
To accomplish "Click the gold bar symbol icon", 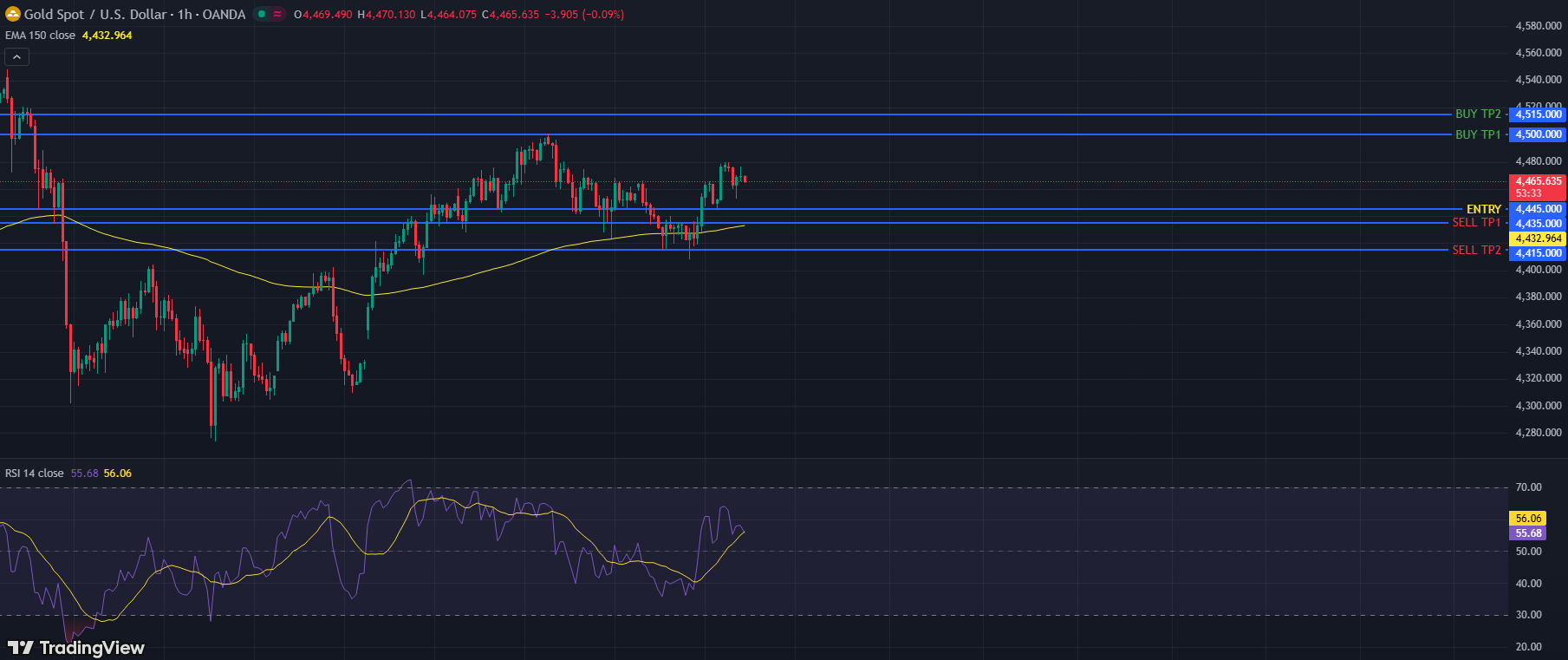I will tap(13, 14).
